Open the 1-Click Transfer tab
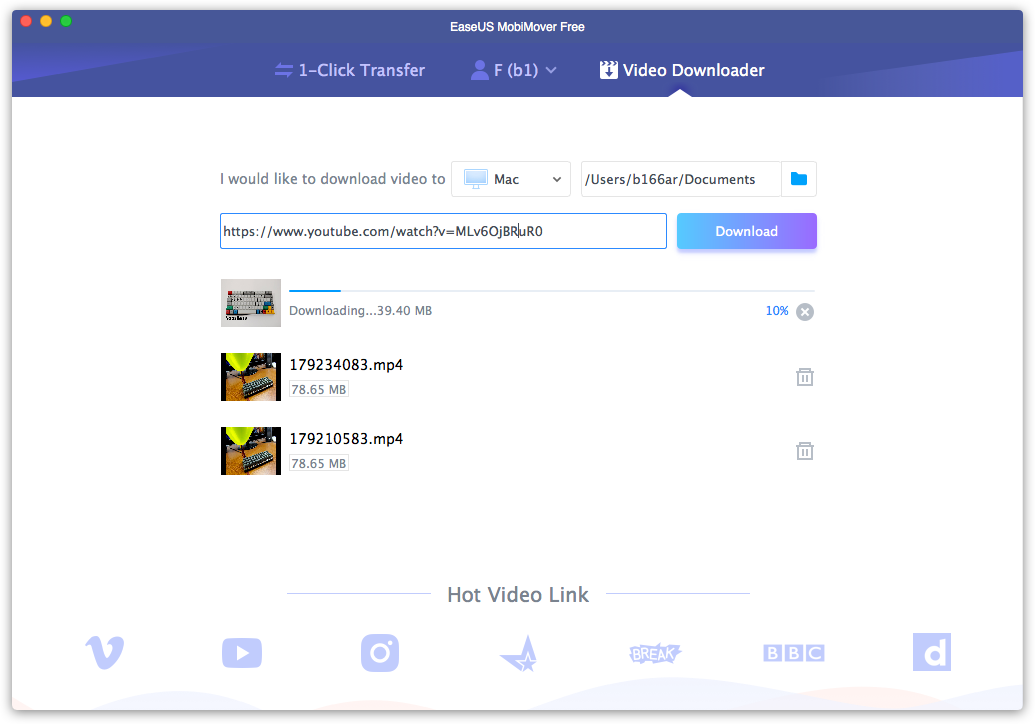The image size is (1035, 724). [x=350, y=70]
